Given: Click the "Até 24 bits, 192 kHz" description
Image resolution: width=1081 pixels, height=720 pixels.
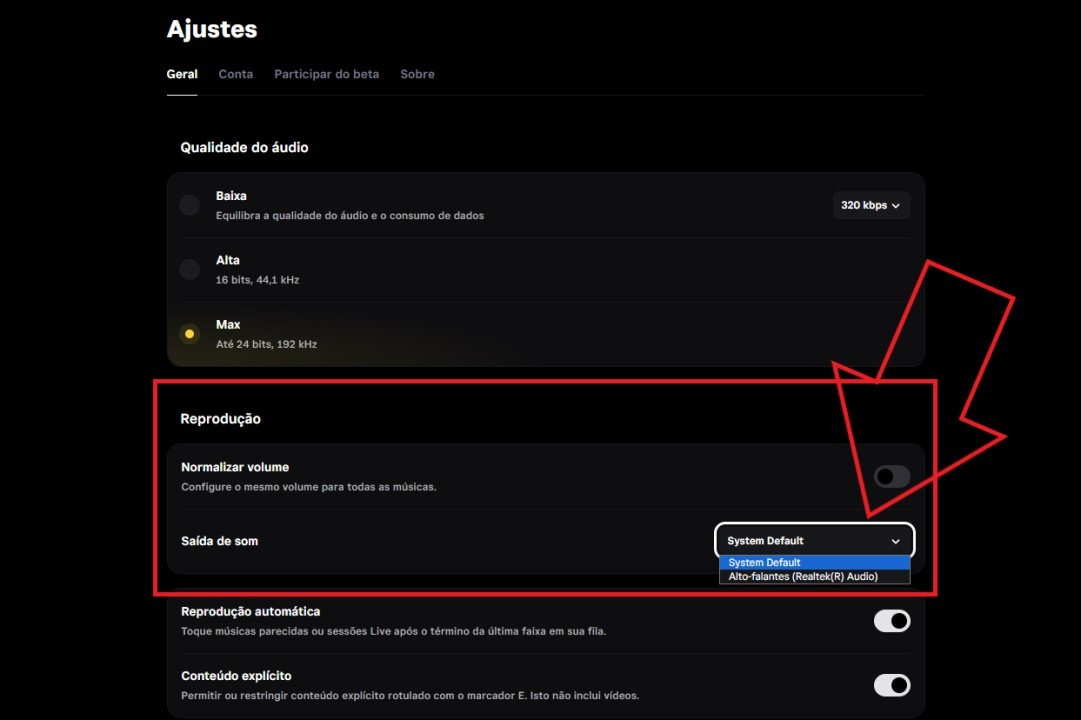Looking at the screenshot, I should [266, 344].
